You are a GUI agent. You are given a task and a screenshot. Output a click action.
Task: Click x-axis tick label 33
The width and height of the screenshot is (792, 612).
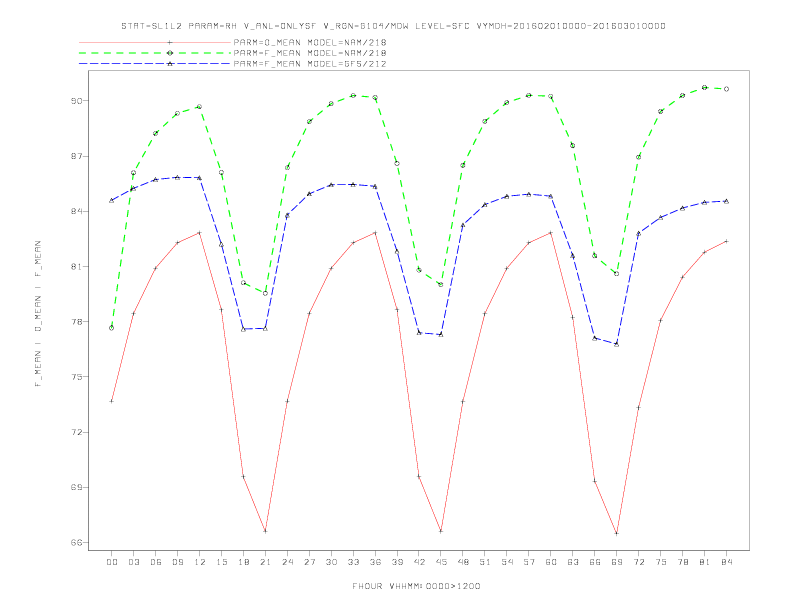(353, 562)
